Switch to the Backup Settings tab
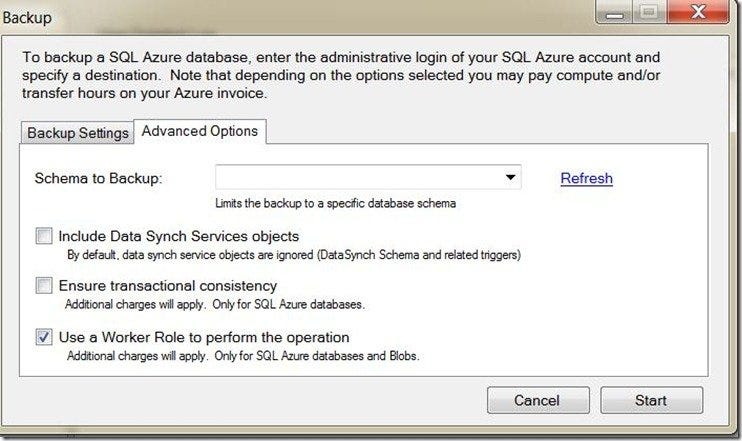The image size is (742, 441). [x=78, y=133]
